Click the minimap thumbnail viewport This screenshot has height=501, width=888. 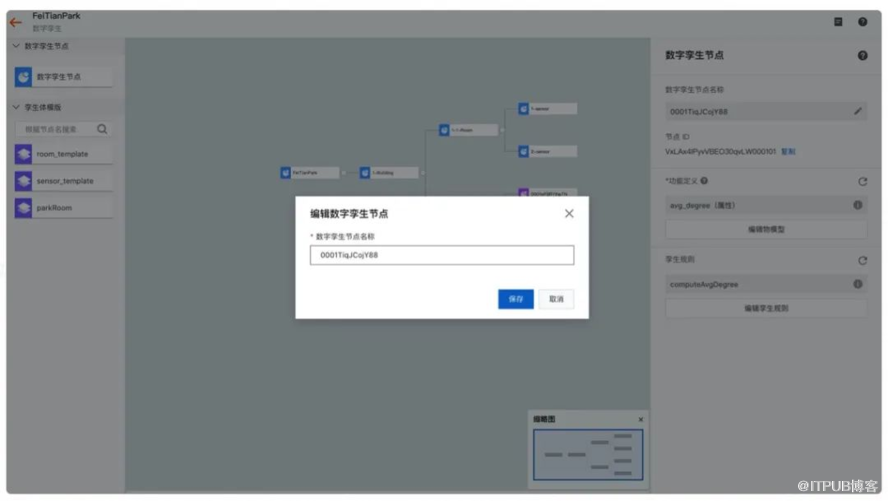(x=588, y=455)
